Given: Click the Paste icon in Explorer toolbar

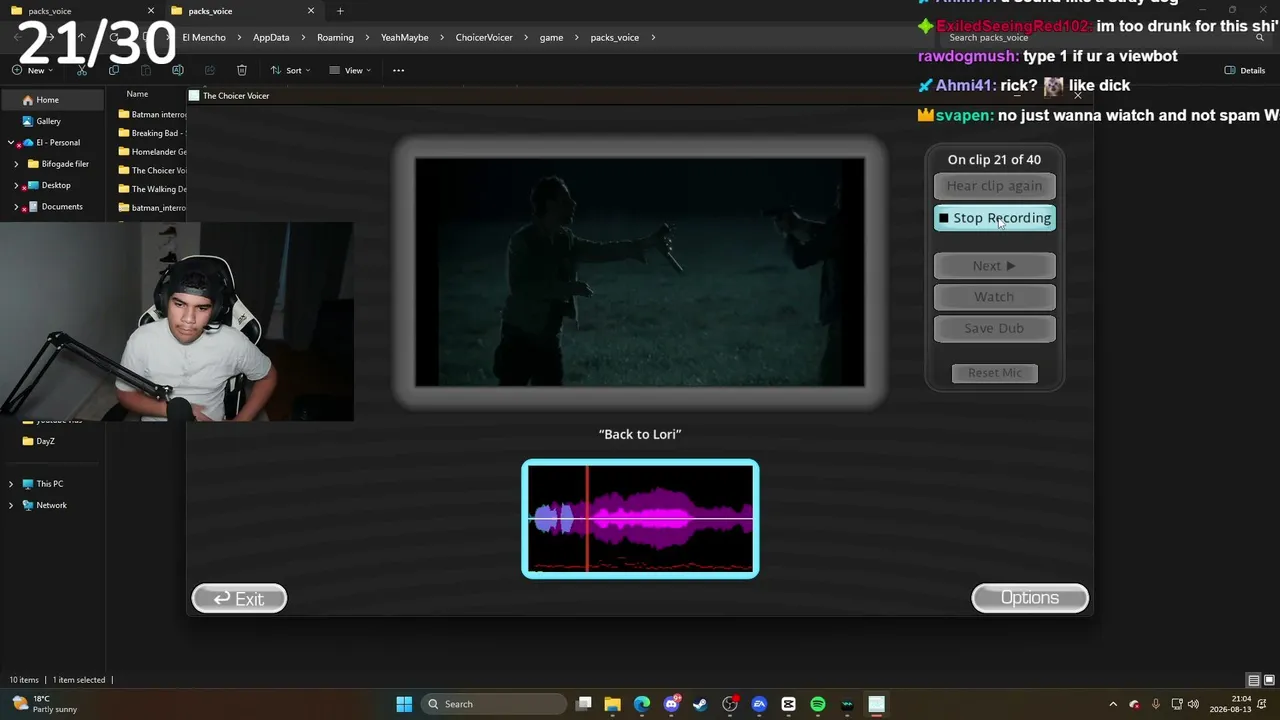Looking at the screenshot, I should pyautogui.click(x=146, y=70).
